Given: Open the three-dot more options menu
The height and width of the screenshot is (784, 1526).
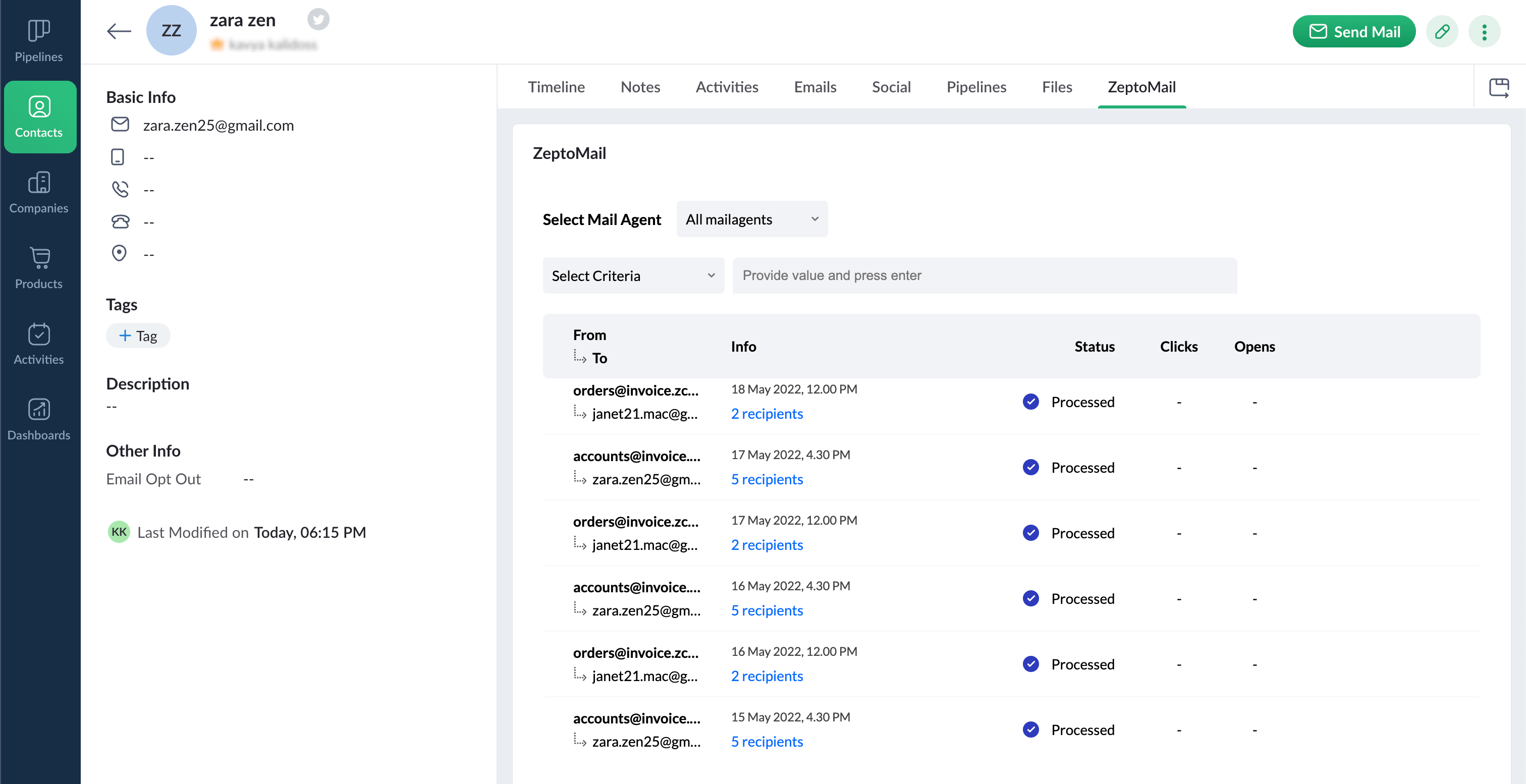Looking at the screenshot, I should click(x=1483, y=31).
